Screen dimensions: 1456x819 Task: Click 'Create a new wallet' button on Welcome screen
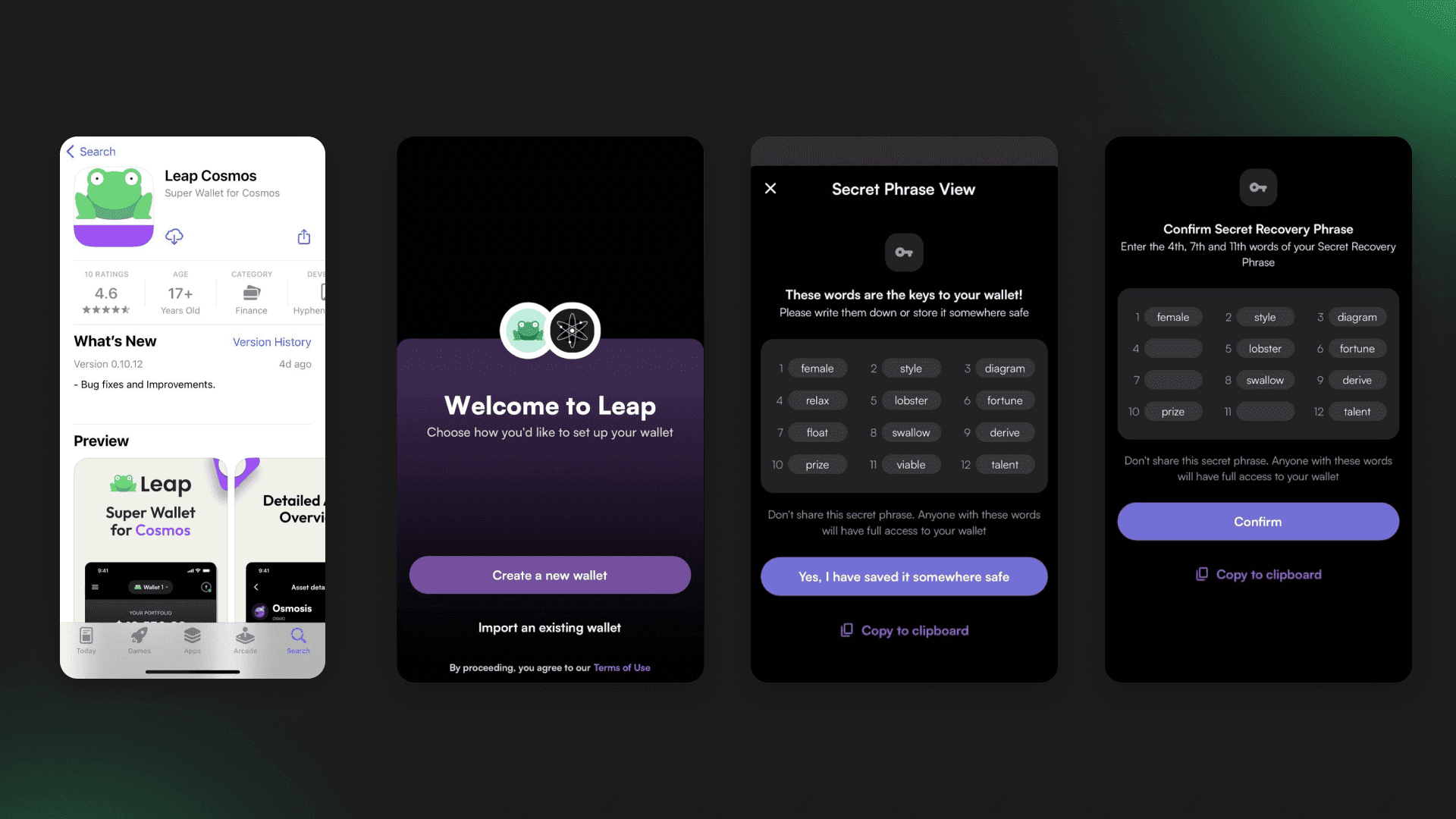(549, 574)
